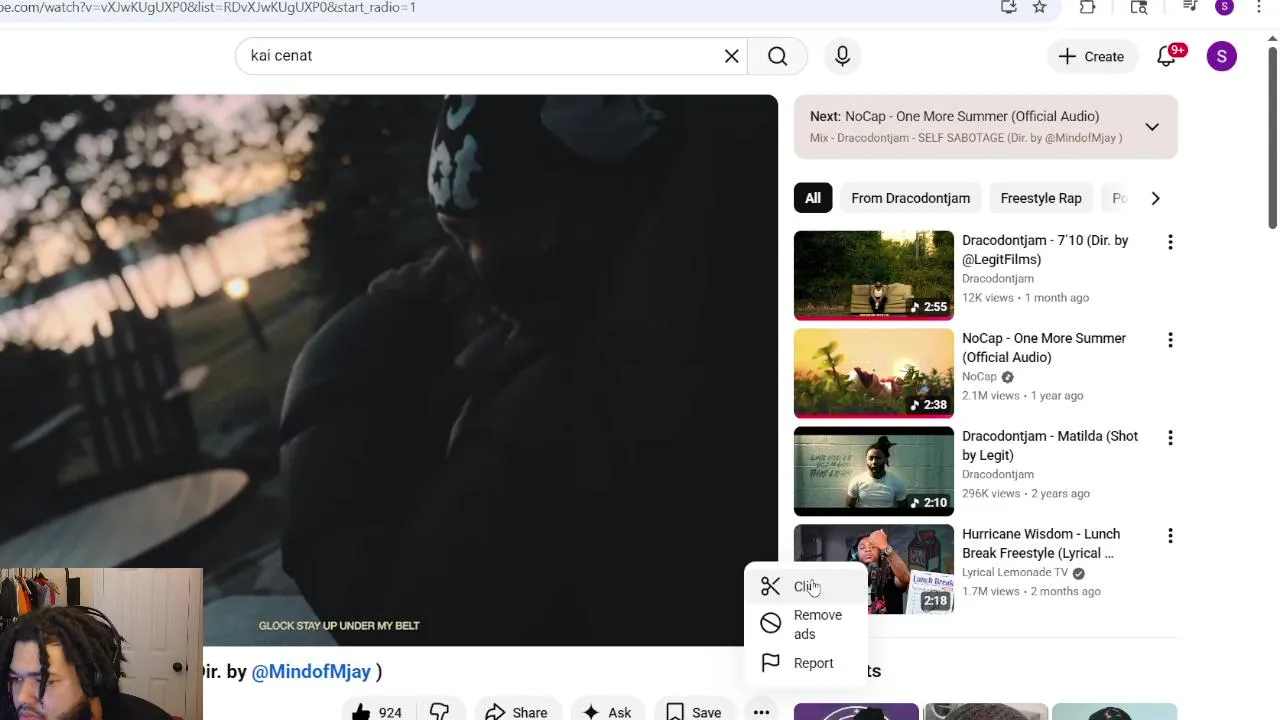Clear the search box with the X icon
The width and height of the screenshot is (1280, 720).
click(x=732, y=56)
